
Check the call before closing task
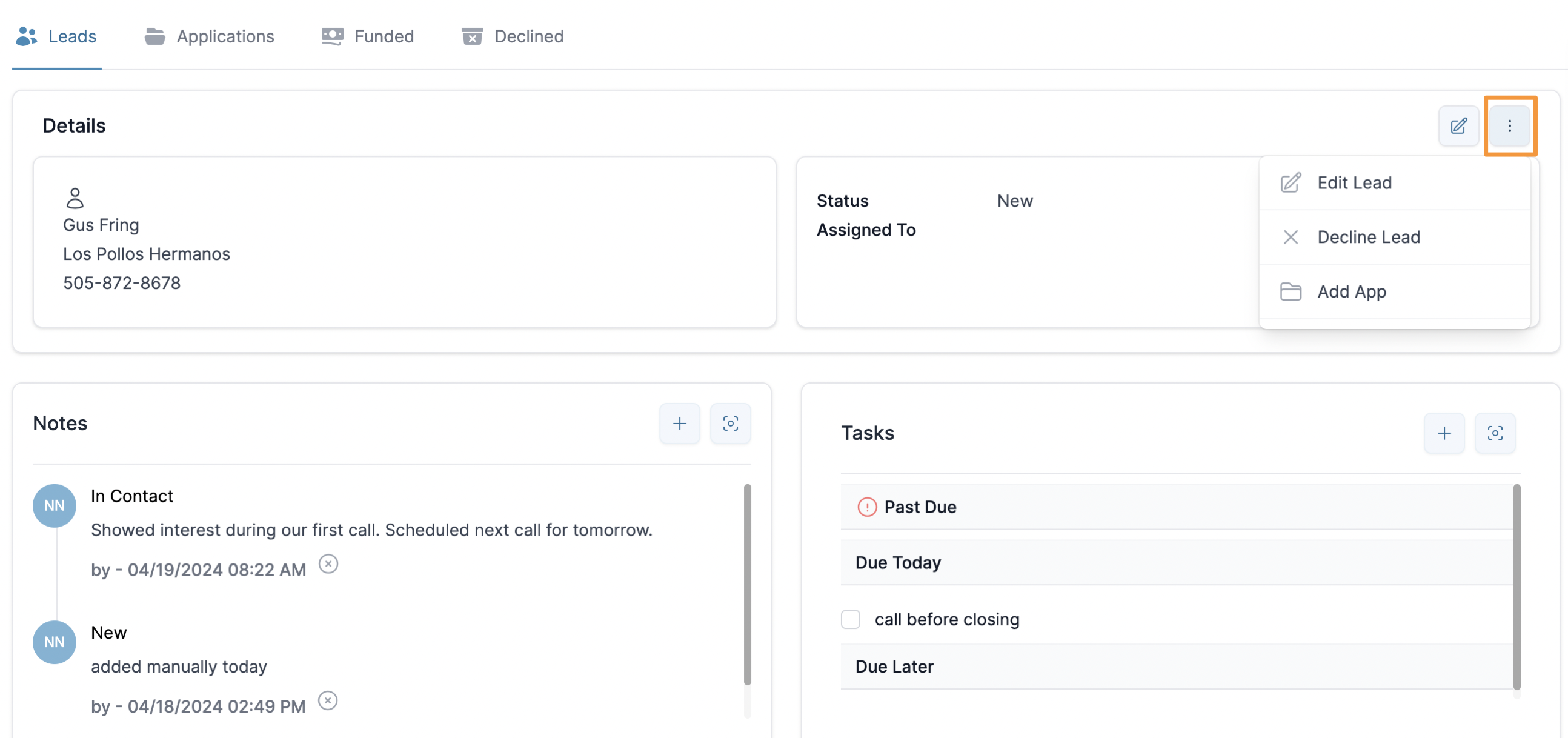pyautogui.click(x=850, y=619)
